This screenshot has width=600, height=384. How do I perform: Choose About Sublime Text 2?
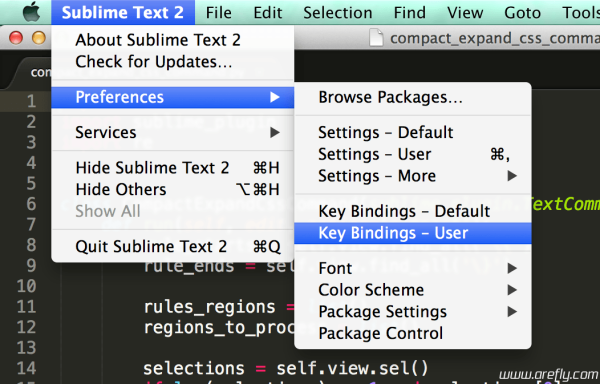(x=173, y=40)
